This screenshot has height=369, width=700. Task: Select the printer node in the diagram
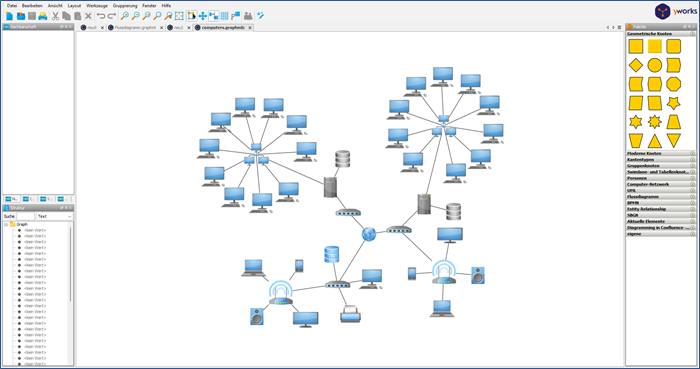(350, 314)
